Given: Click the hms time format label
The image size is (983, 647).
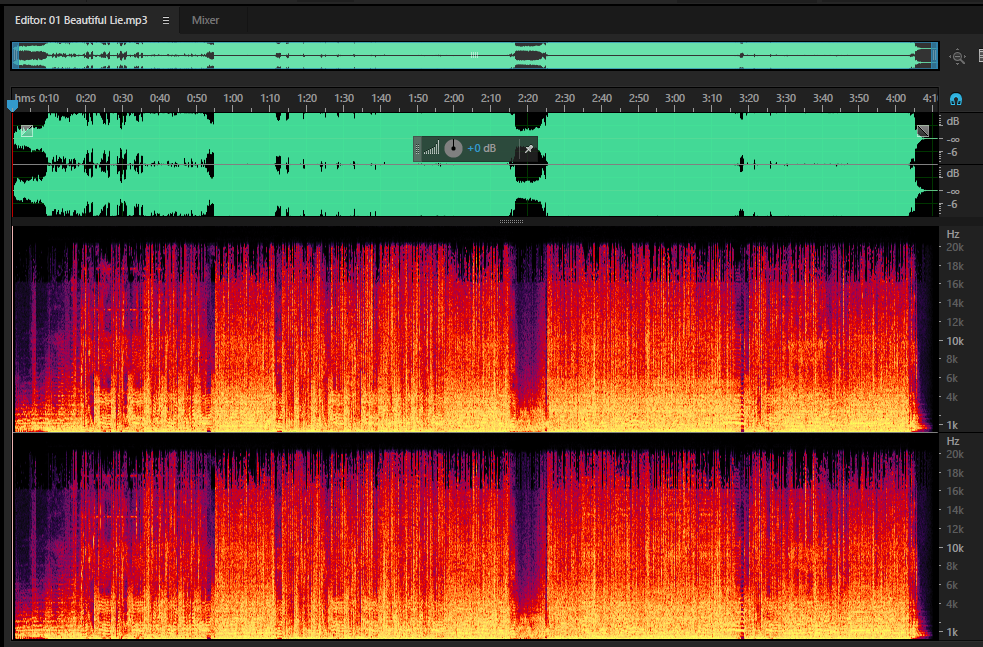Looking at the screenshot, I should [x=25, y=98].
